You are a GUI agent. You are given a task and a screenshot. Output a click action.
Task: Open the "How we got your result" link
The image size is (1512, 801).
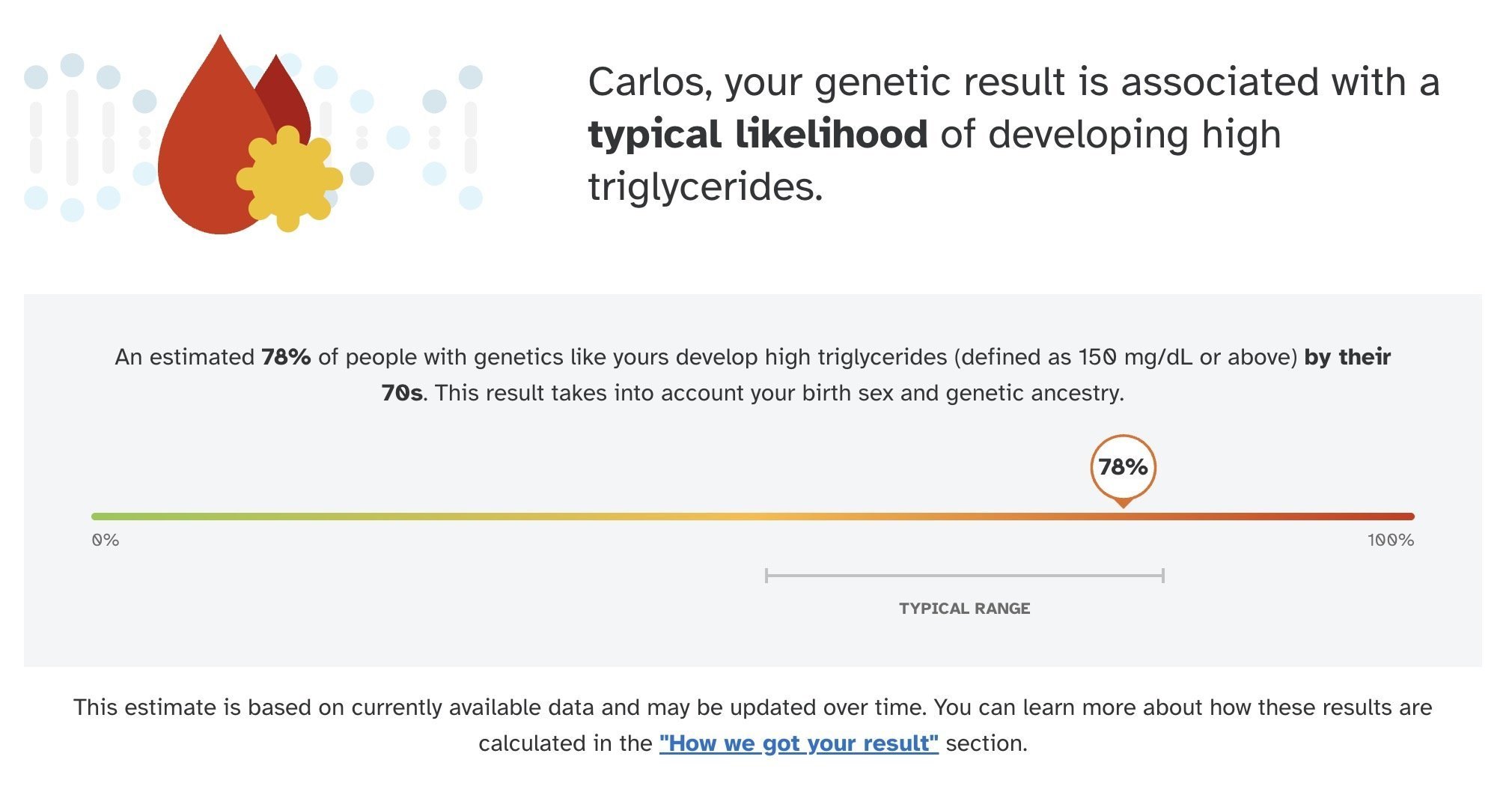(x=798, y=743)
